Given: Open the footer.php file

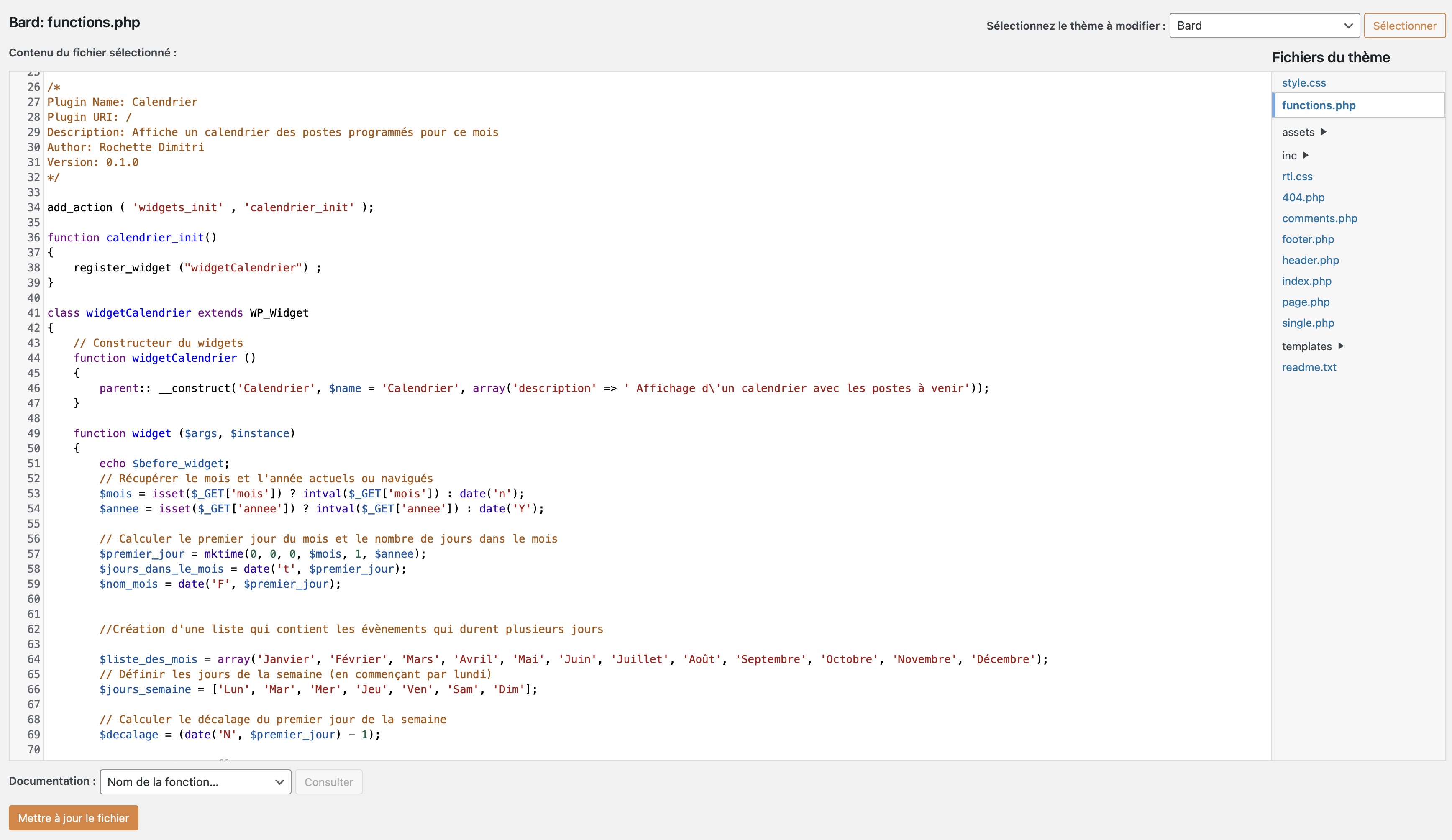Looking at the screenshot, I should [1307, 239].
